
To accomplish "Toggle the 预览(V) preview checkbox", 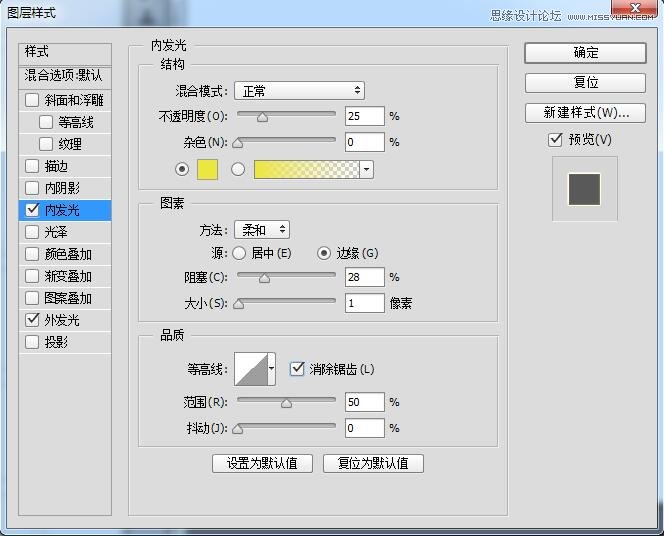I will click(555, 139).
